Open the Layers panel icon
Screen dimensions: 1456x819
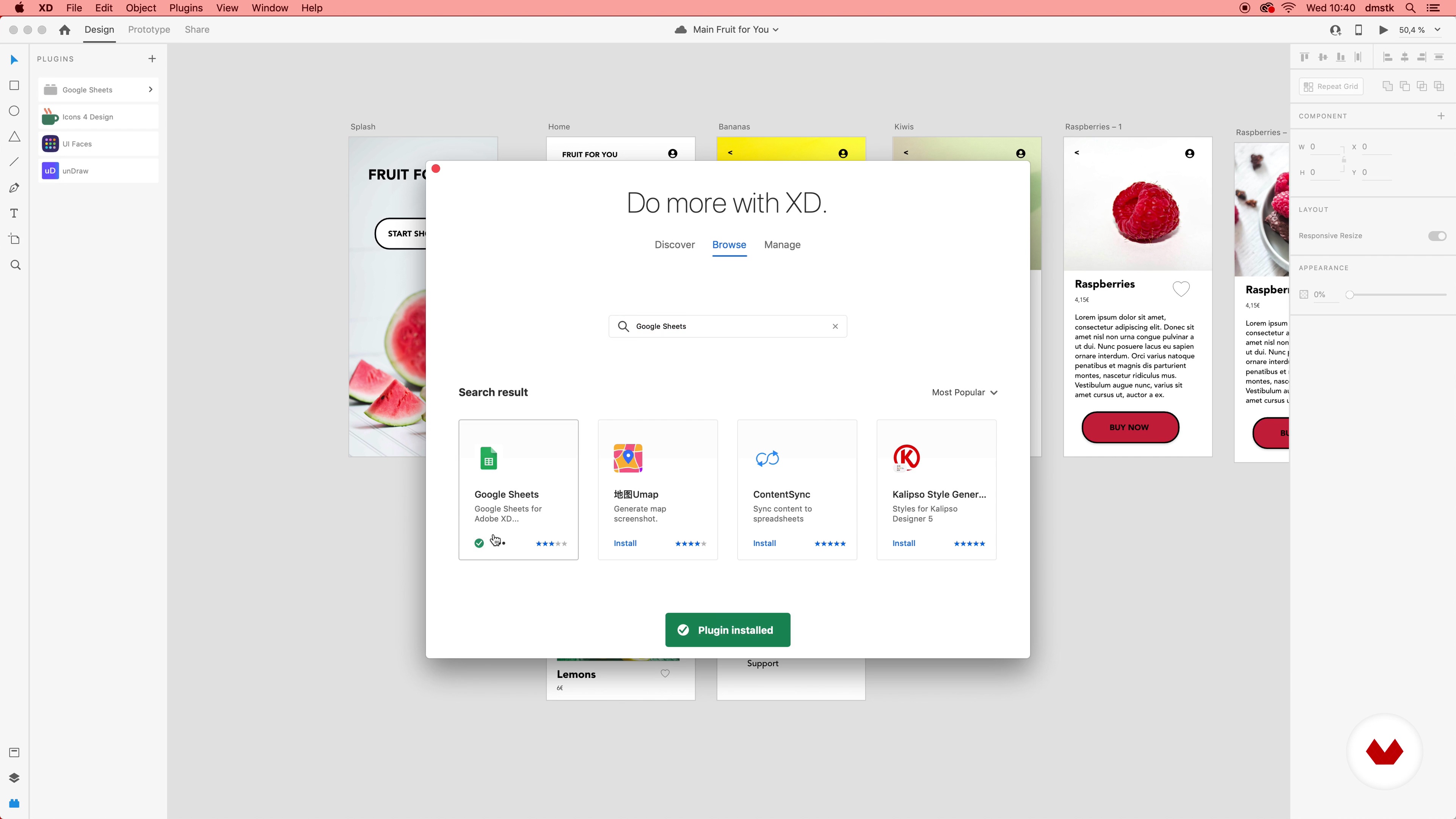tap(14, 778)
